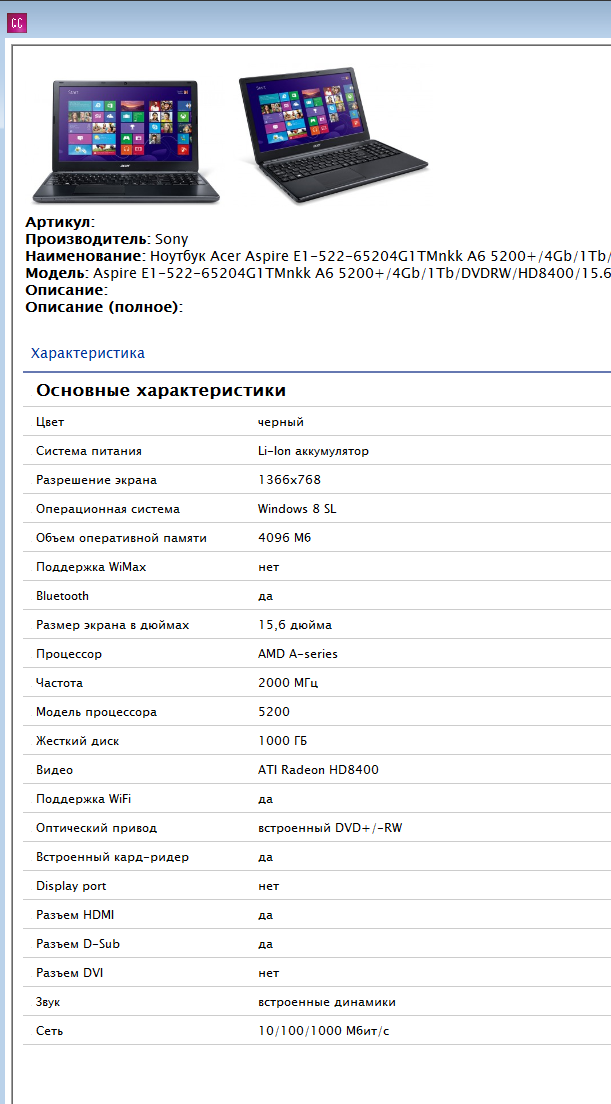The height and width of the screenshot is (1104, 611).
Task: Click the Windows 8 SL value
Action: click(x=297, y=509)
